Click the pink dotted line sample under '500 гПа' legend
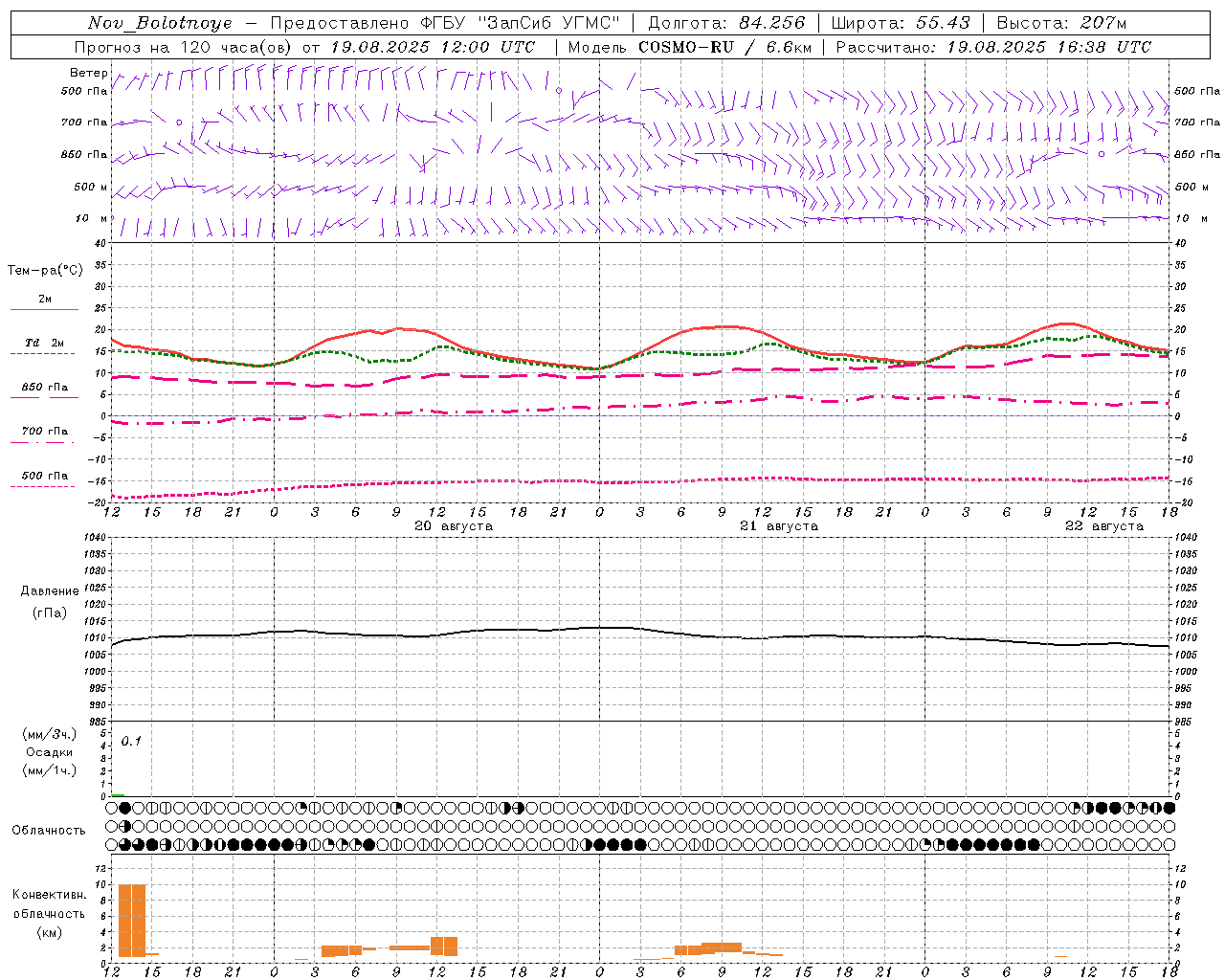 click(x=42, y=487)
